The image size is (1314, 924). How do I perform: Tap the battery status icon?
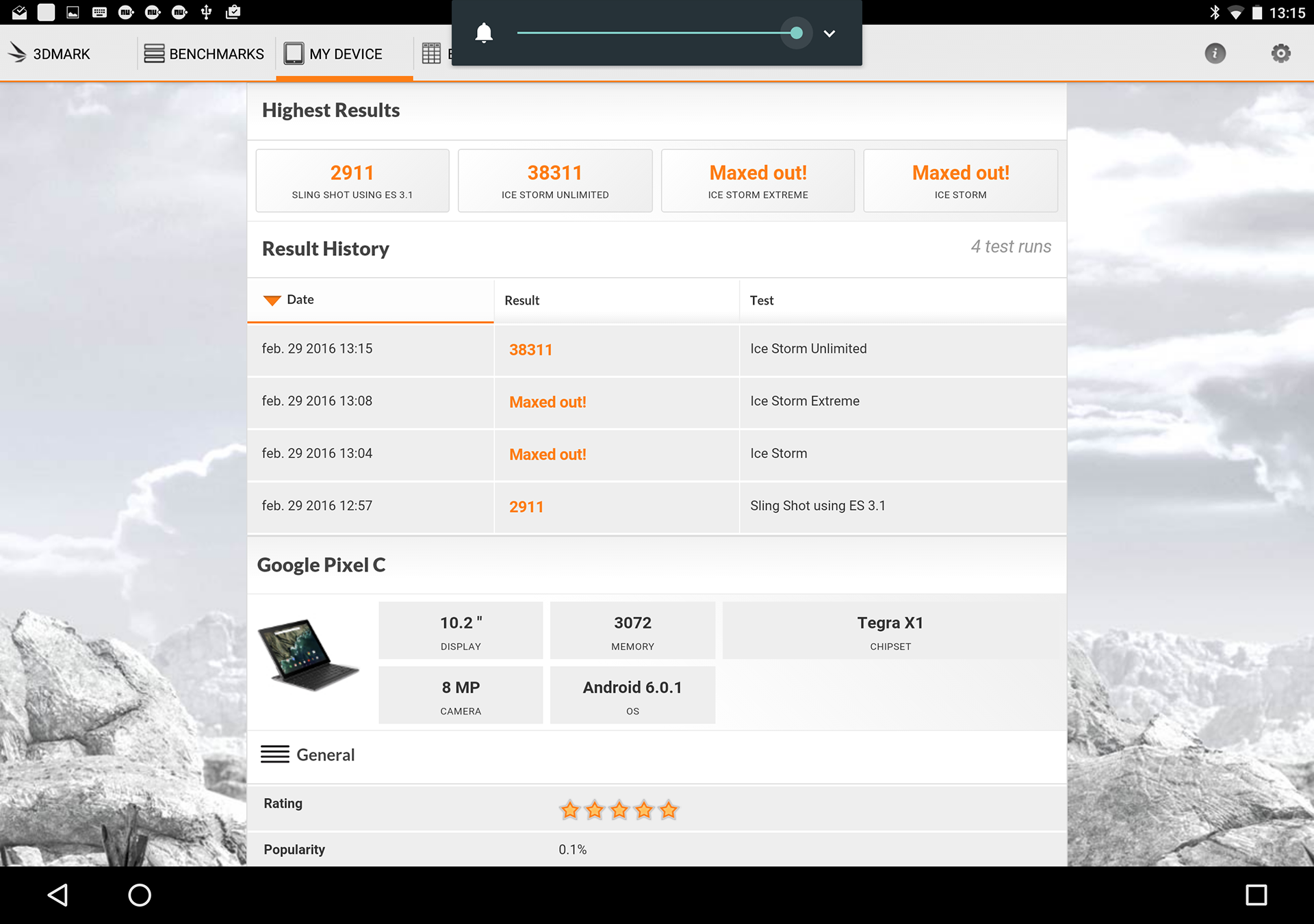tap(1257, 12)
